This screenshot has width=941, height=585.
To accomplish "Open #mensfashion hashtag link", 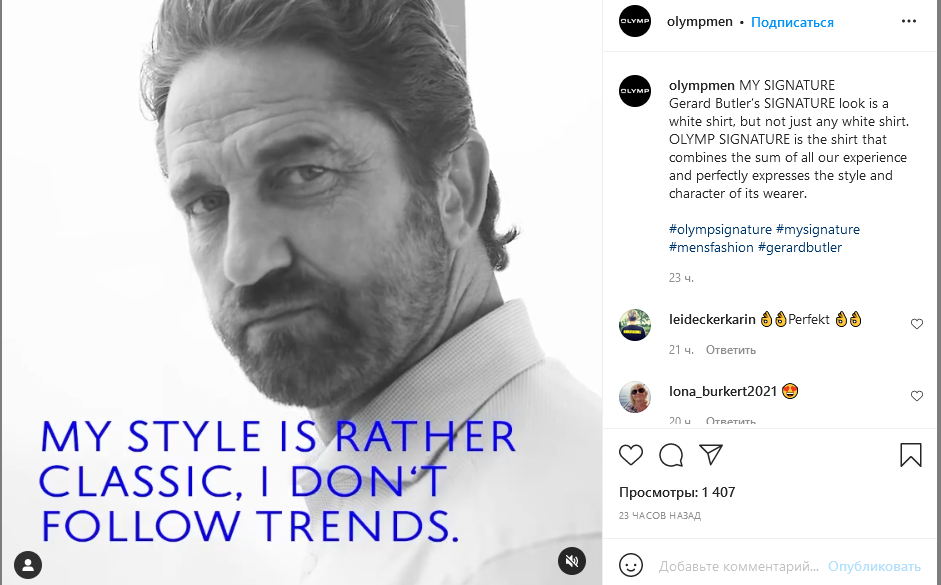I will click(711, 247).
